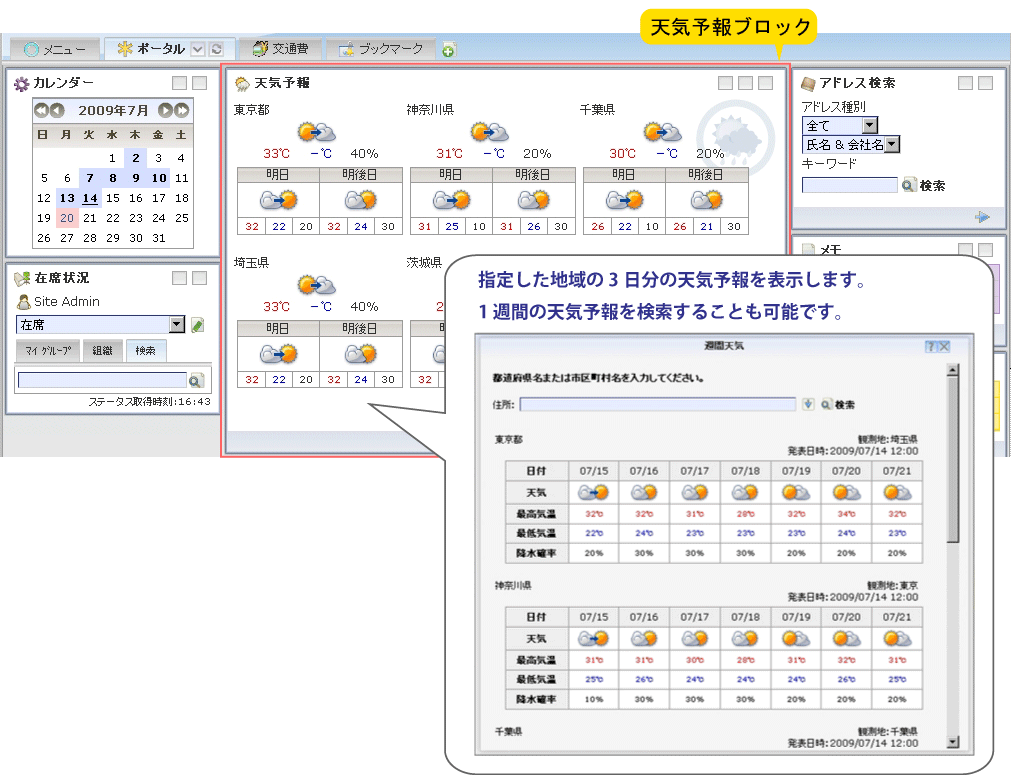
Task: Click the first 天気予報 block window button
Action: coord(725,83)
